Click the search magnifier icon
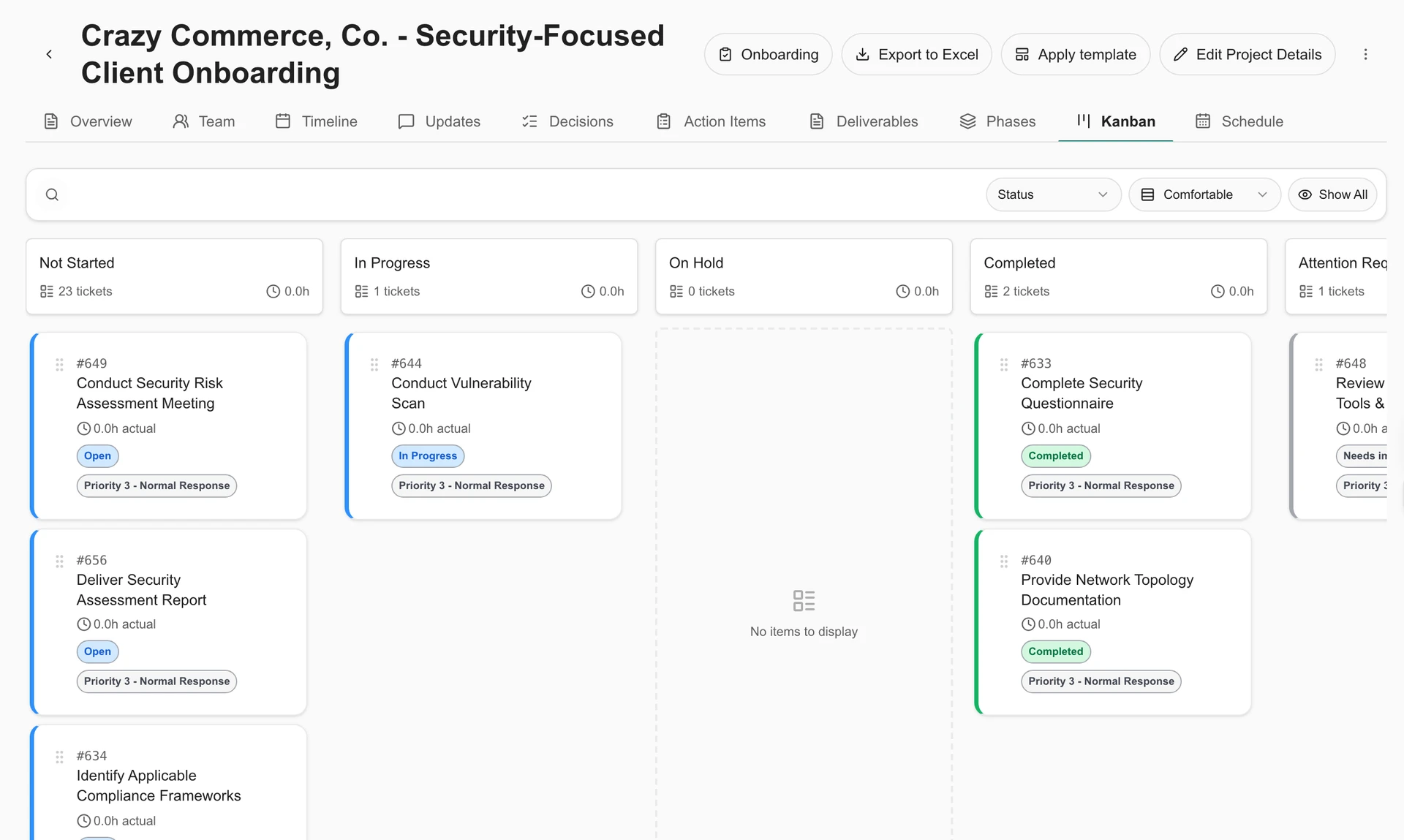 [x=52, y=194]
